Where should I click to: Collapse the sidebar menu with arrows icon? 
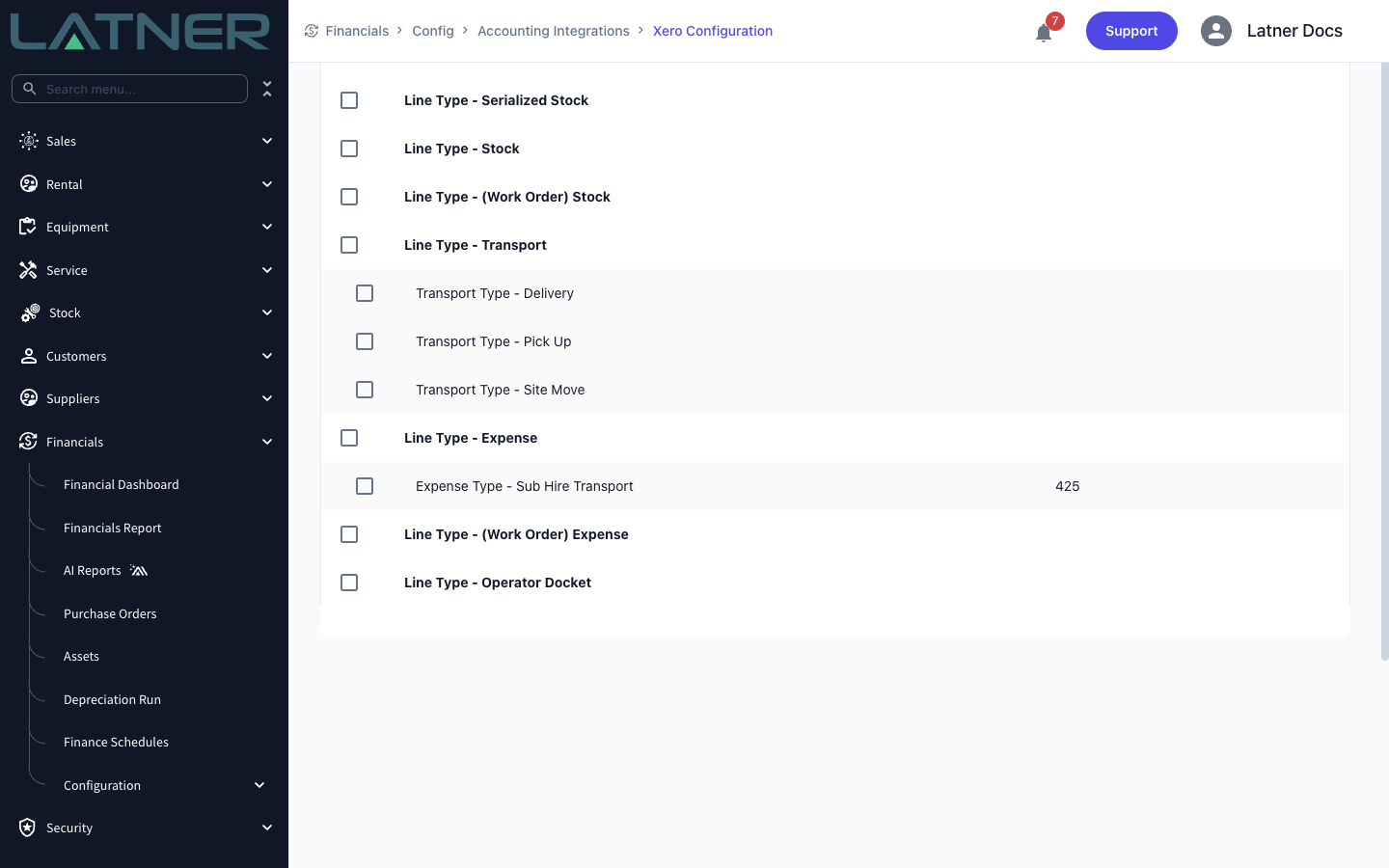pos(267,89)
